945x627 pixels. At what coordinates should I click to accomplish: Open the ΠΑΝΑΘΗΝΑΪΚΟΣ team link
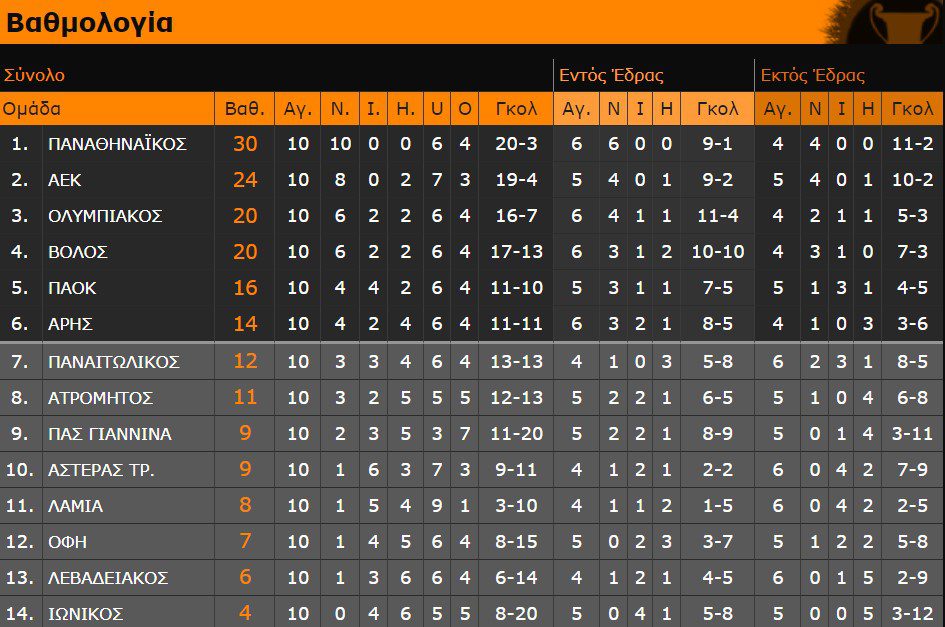[x=117, y=144]
